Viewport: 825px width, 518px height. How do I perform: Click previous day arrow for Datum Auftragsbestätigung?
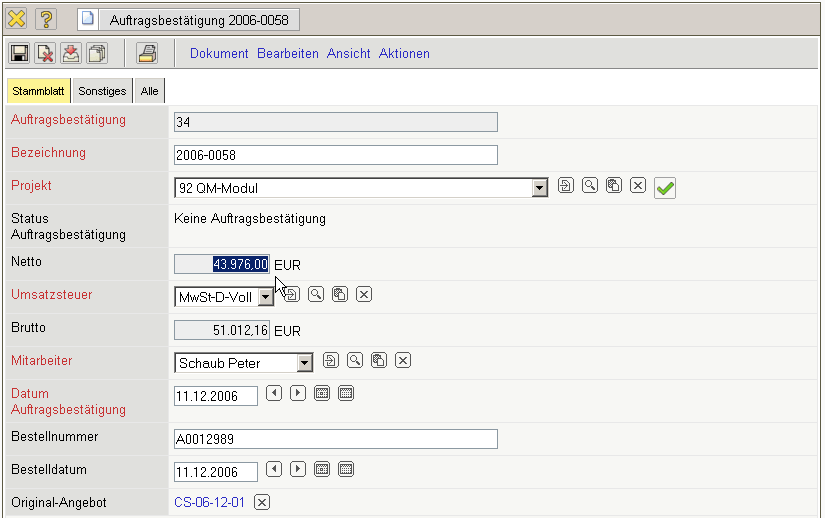(x=274, y=393)
